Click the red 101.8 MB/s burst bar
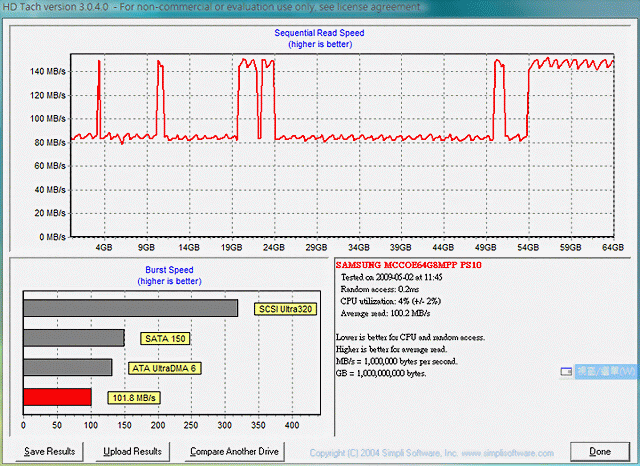640x466 pixels. pos(57,397)
